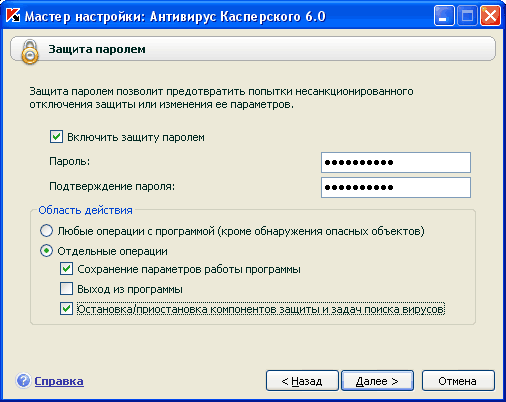Close the Мастер настройки window
This screenshot has height=402, width=506.
click(x=490, y=16)
